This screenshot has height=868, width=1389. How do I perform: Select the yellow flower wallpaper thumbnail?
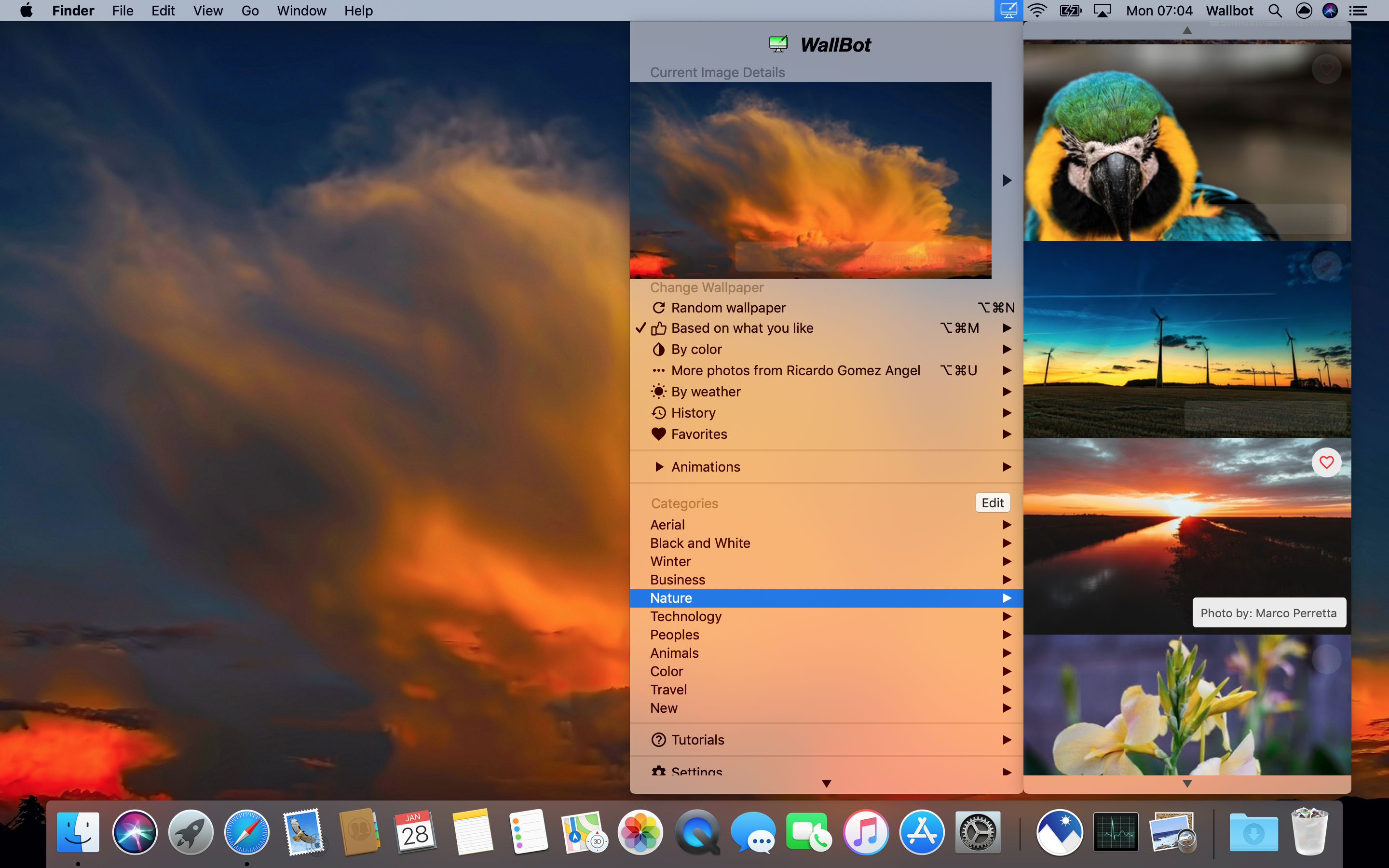click(x=1186, y=705)
